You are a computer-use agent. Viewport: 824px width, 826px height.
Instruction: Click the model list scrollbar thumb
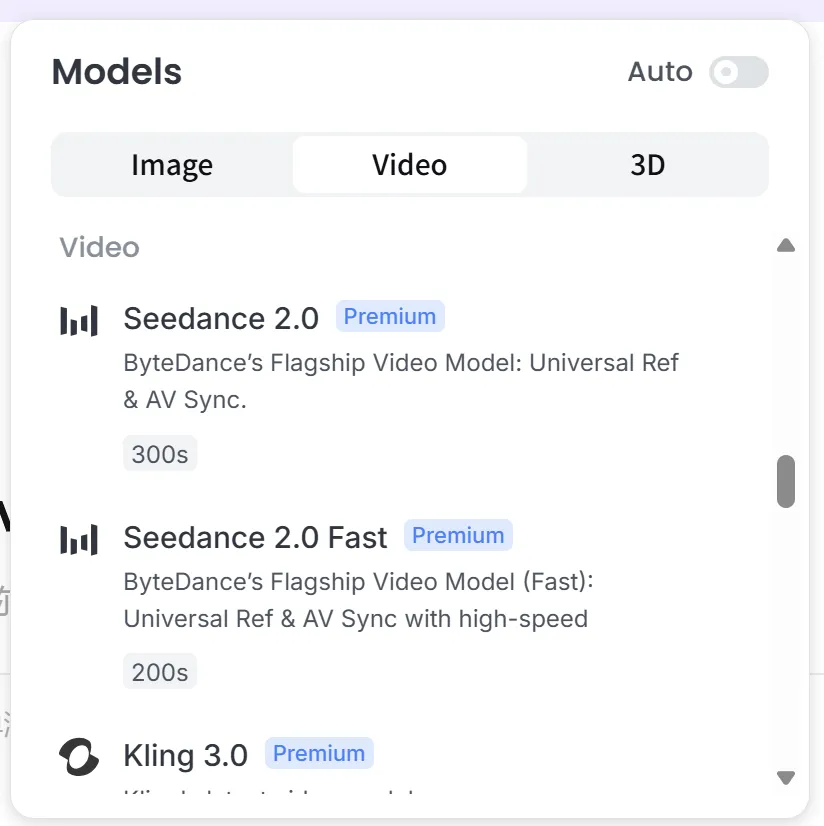click(x=786, y=481)
